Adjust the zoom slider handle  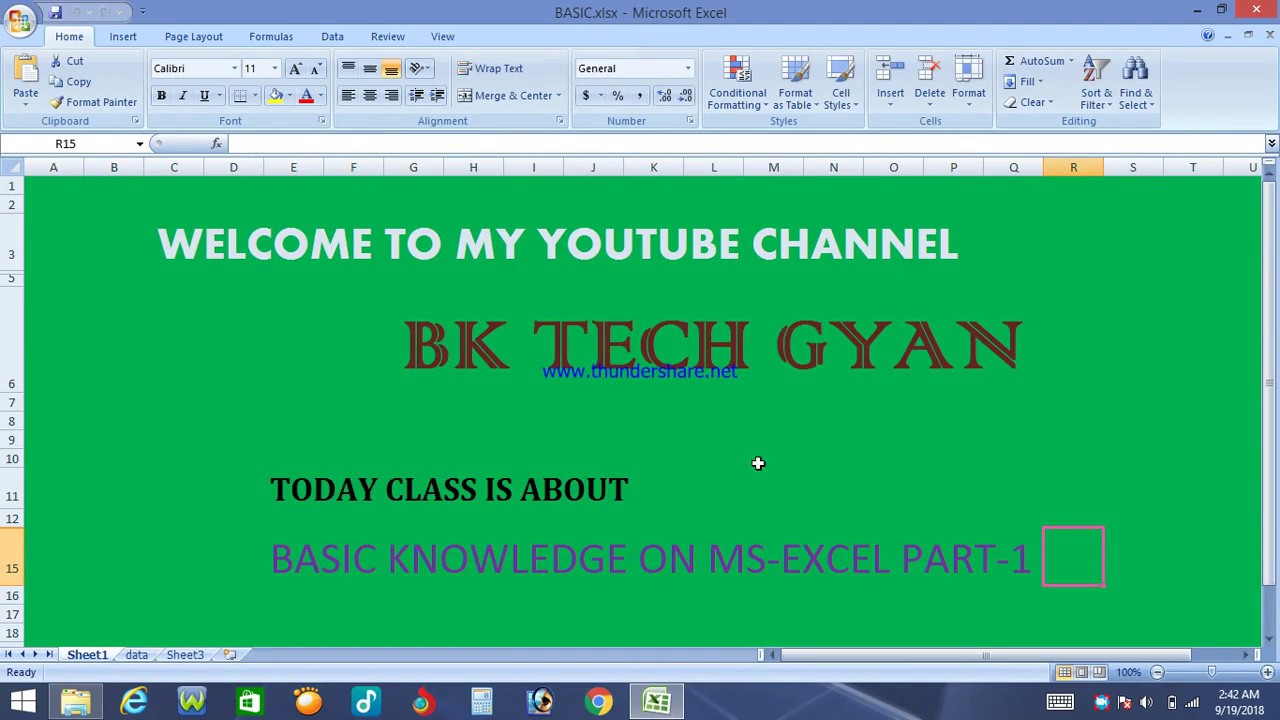[1212, 672]
